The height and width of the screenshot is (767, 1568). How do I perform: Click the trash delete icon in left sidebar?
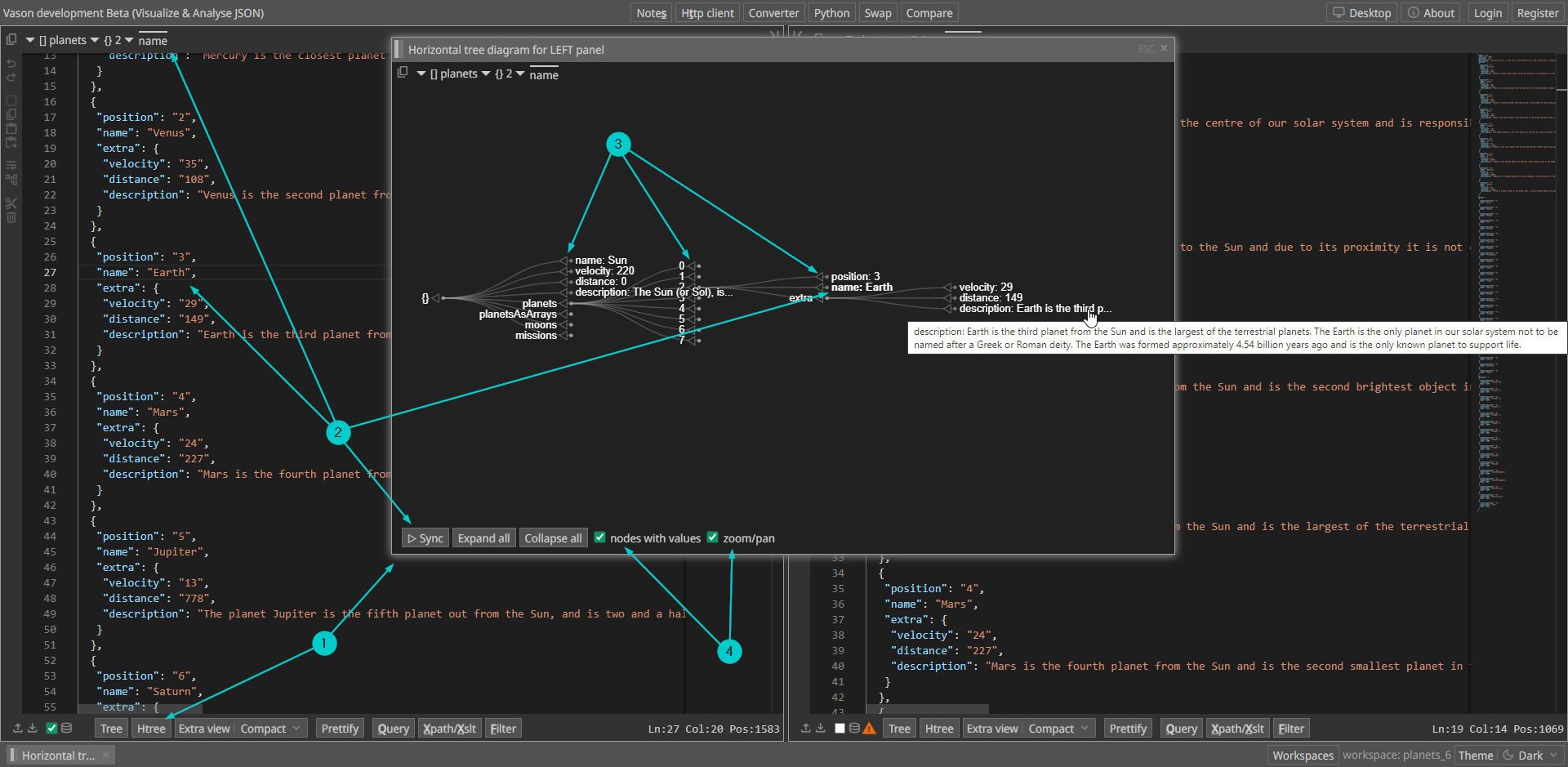(11, 218)
